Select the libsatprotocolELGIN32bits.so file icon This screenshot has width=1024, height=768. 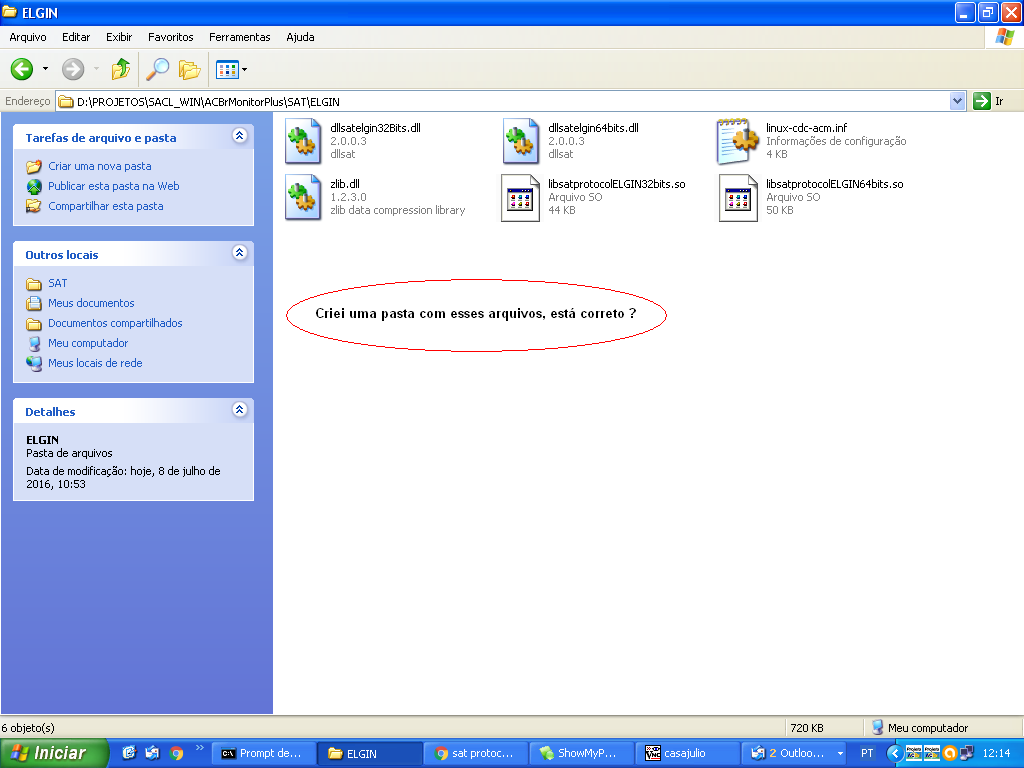pyautogui.click(x=520, y=198)
